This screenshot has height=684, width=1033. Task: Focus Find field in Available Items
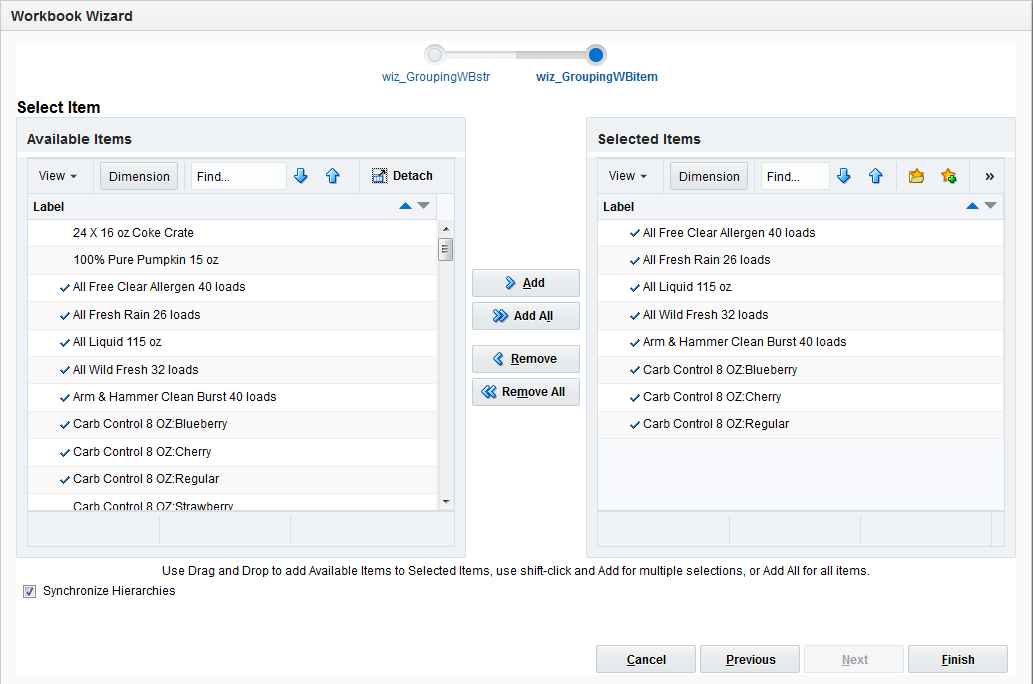[238, 177]
